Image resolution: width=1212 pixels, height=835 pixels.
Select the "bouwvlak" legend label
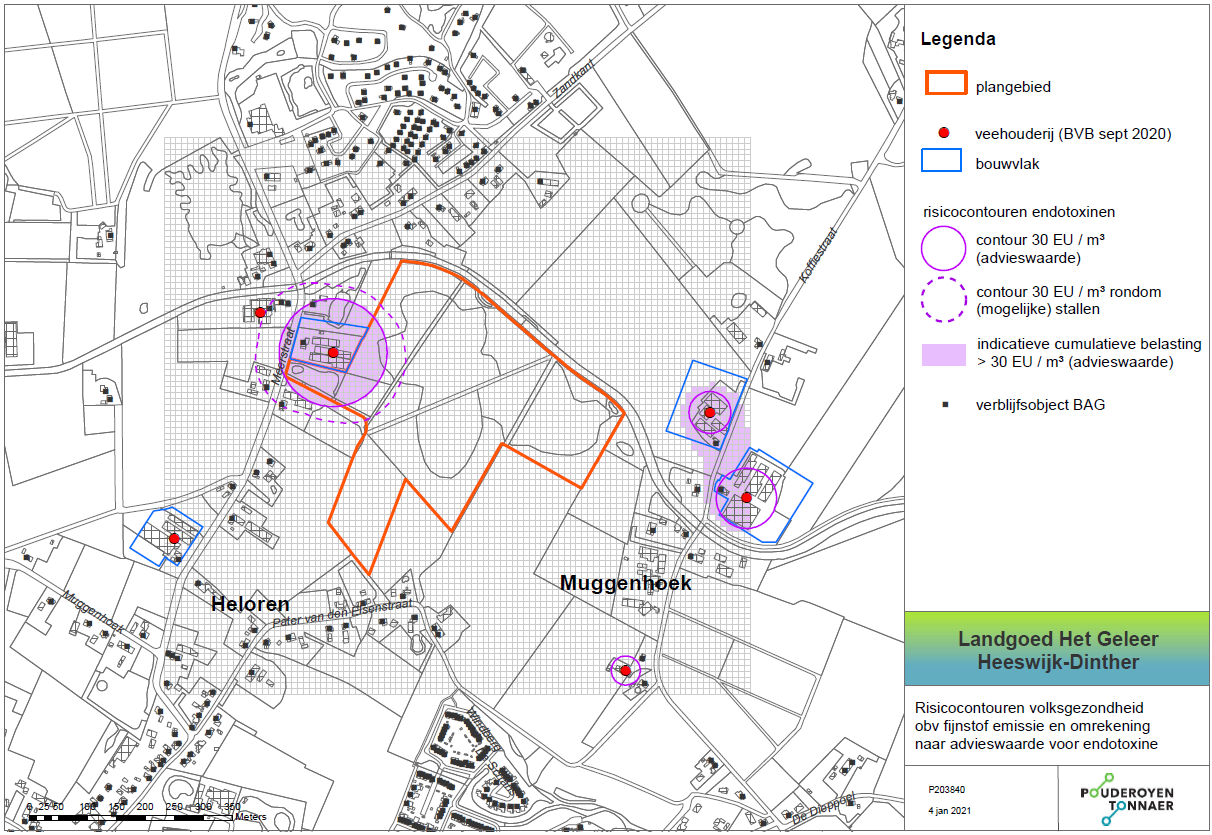click(x=1005, y=164)
